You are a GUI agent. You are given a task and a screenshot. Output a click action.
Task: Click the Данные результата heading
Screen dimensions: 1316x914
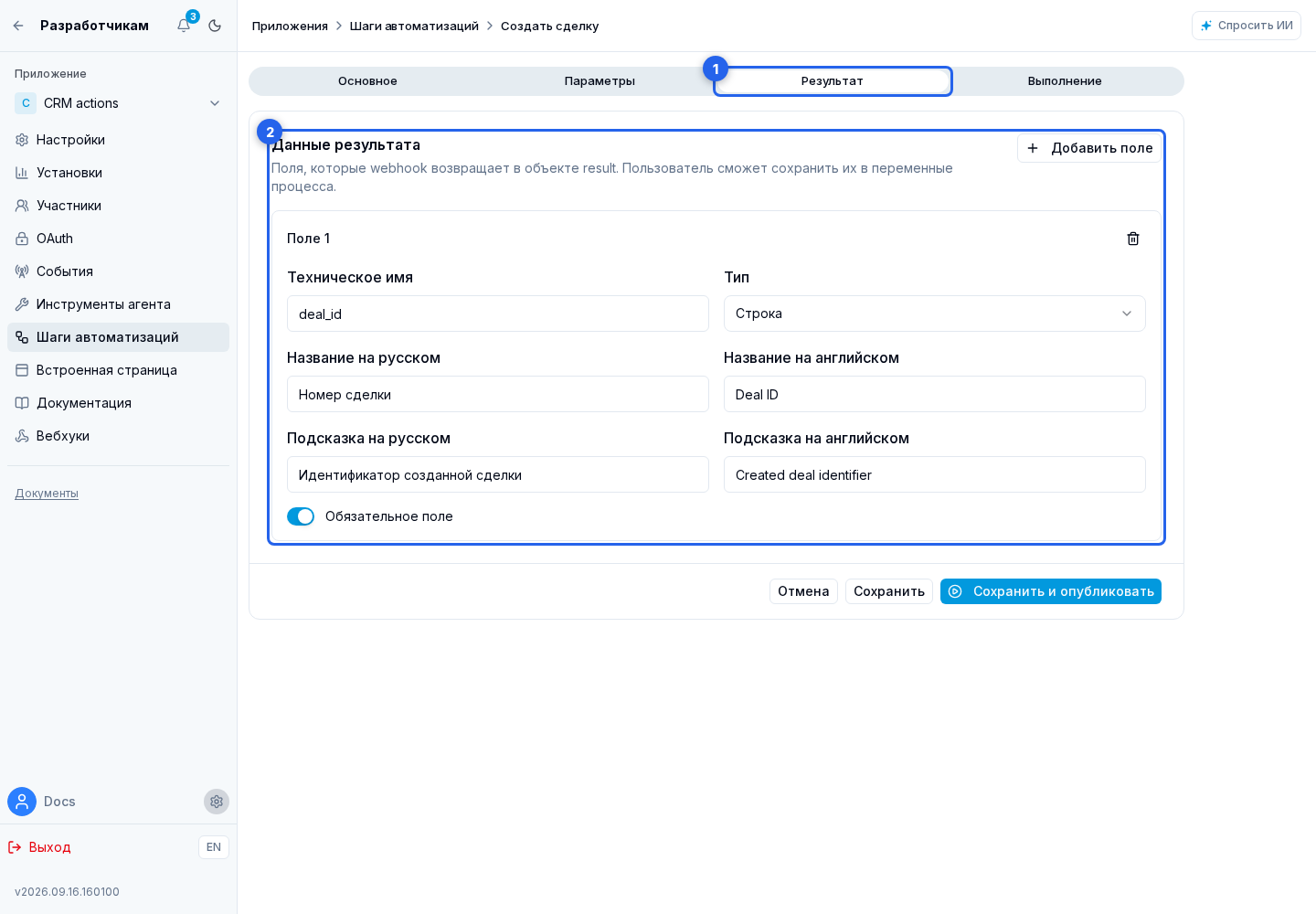click(346, 144)
